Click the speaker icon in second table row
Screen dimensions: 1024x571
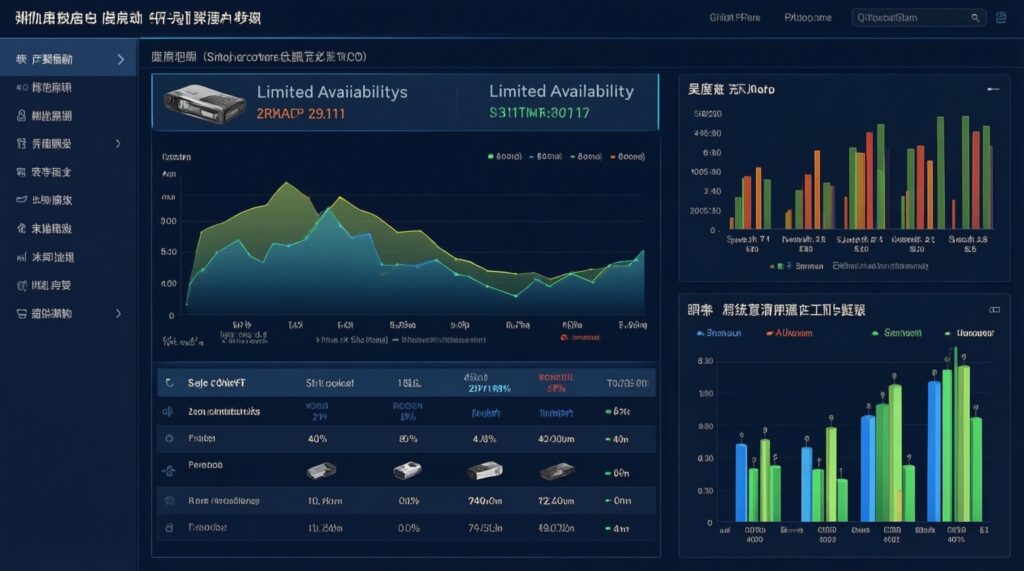tap(168, 411)
